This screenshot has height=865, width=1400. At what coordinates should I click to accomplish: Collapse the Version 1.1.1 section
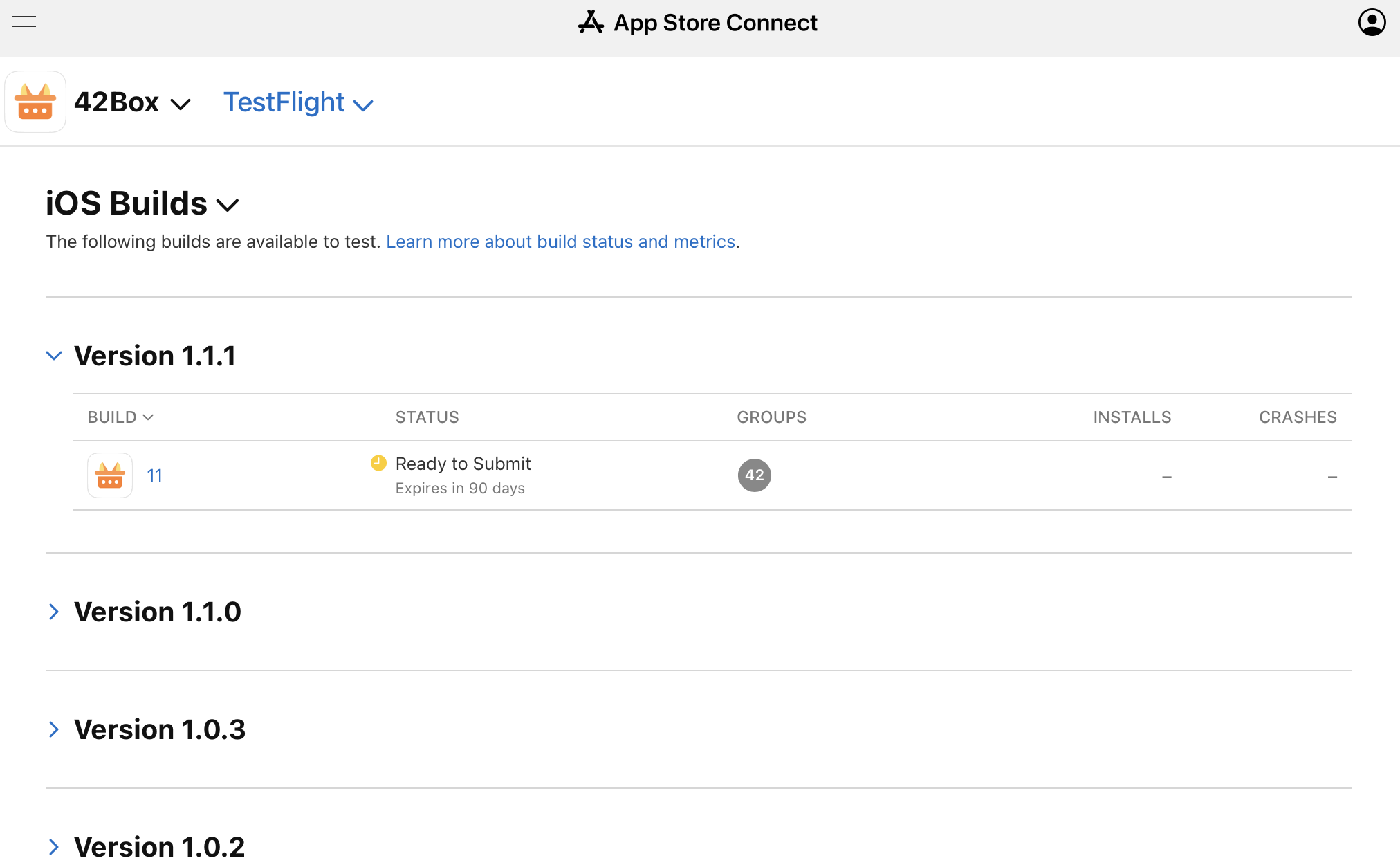(54, 356)
